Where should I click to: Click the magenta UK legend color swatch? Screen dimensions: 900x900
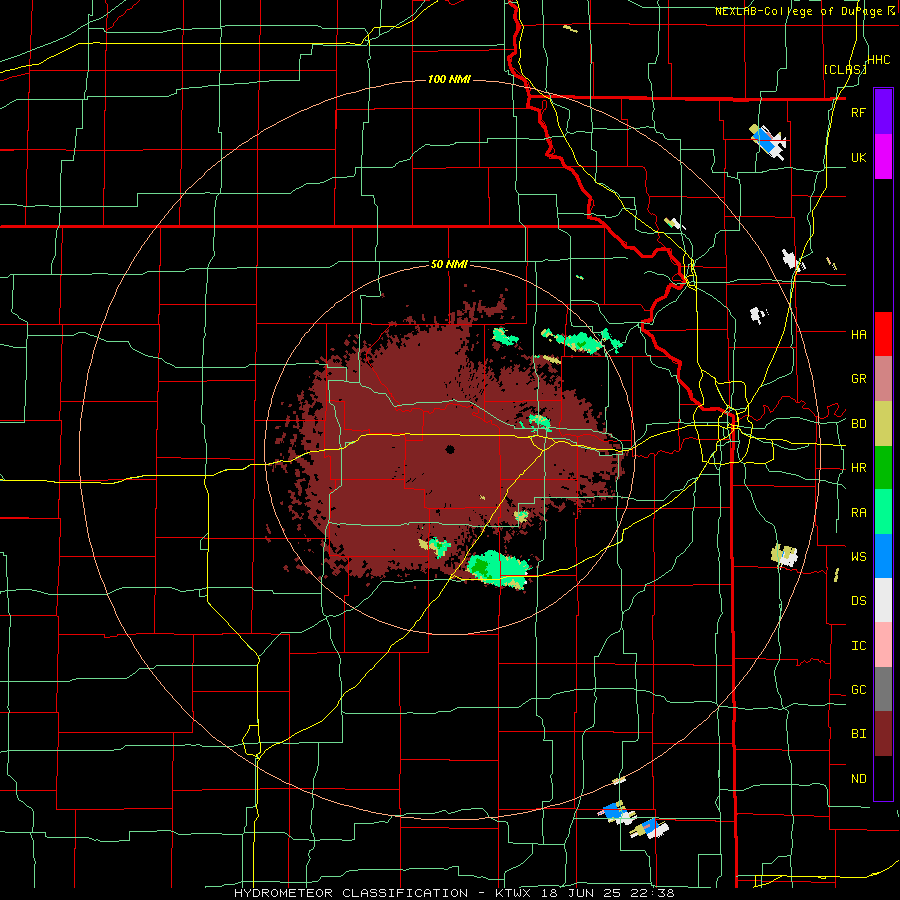[x=883, y=157]
